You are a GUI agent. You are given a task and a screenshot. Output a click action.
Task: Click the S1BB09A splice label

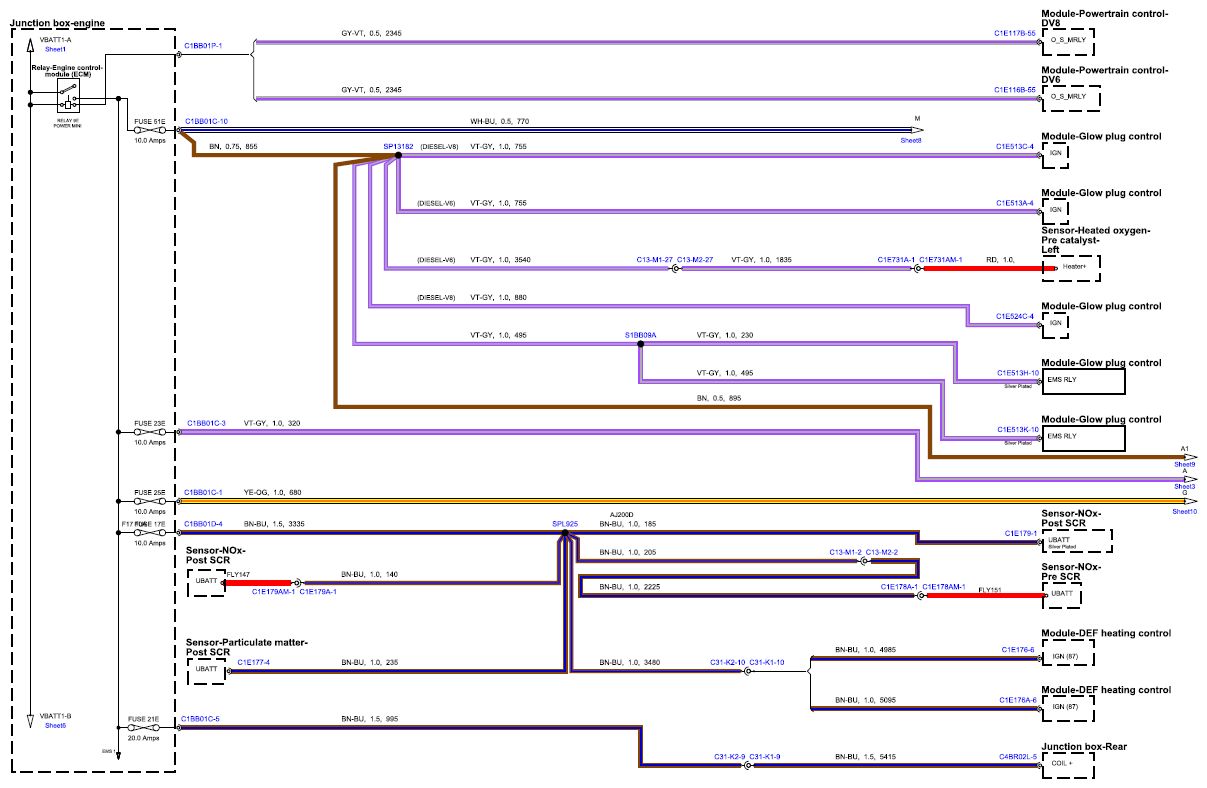[640, 335]
